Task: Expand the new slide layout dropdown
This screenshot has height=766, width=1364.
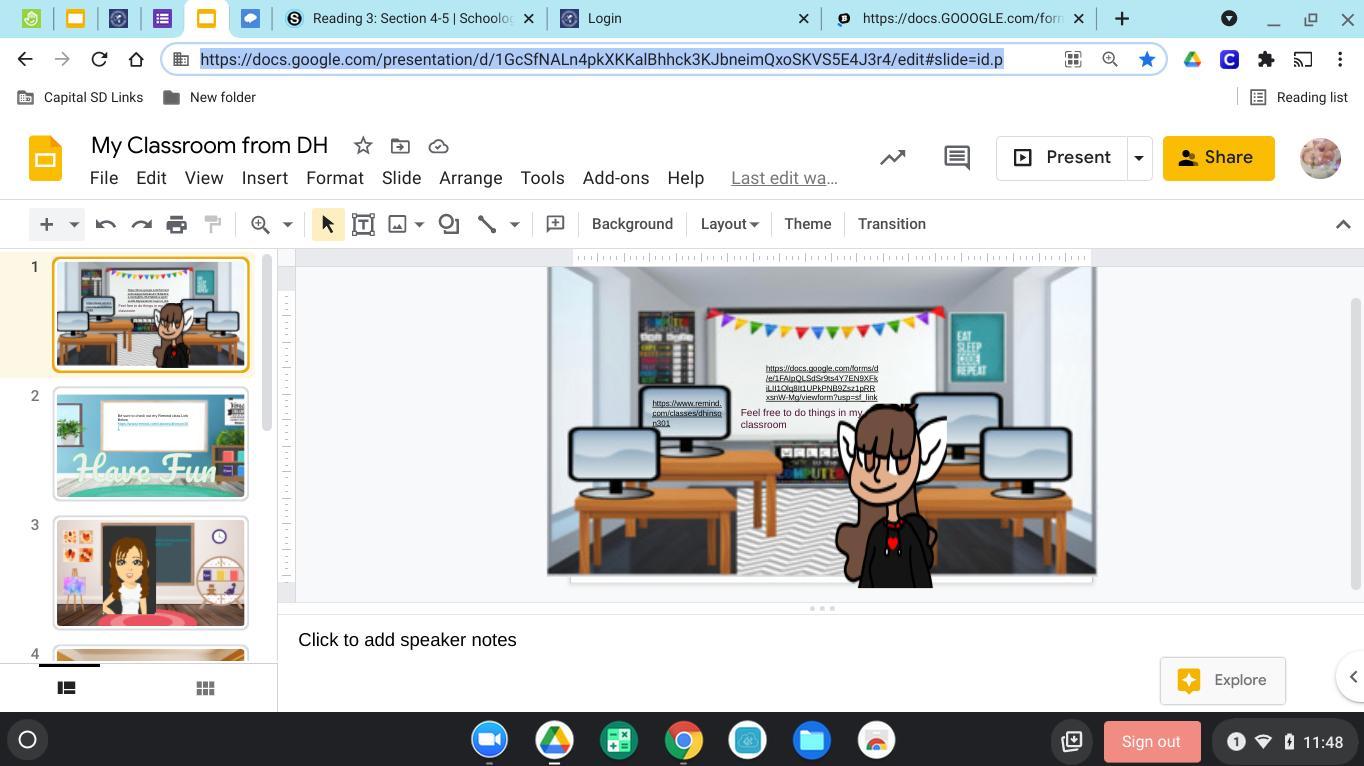Action: (74, 224)
